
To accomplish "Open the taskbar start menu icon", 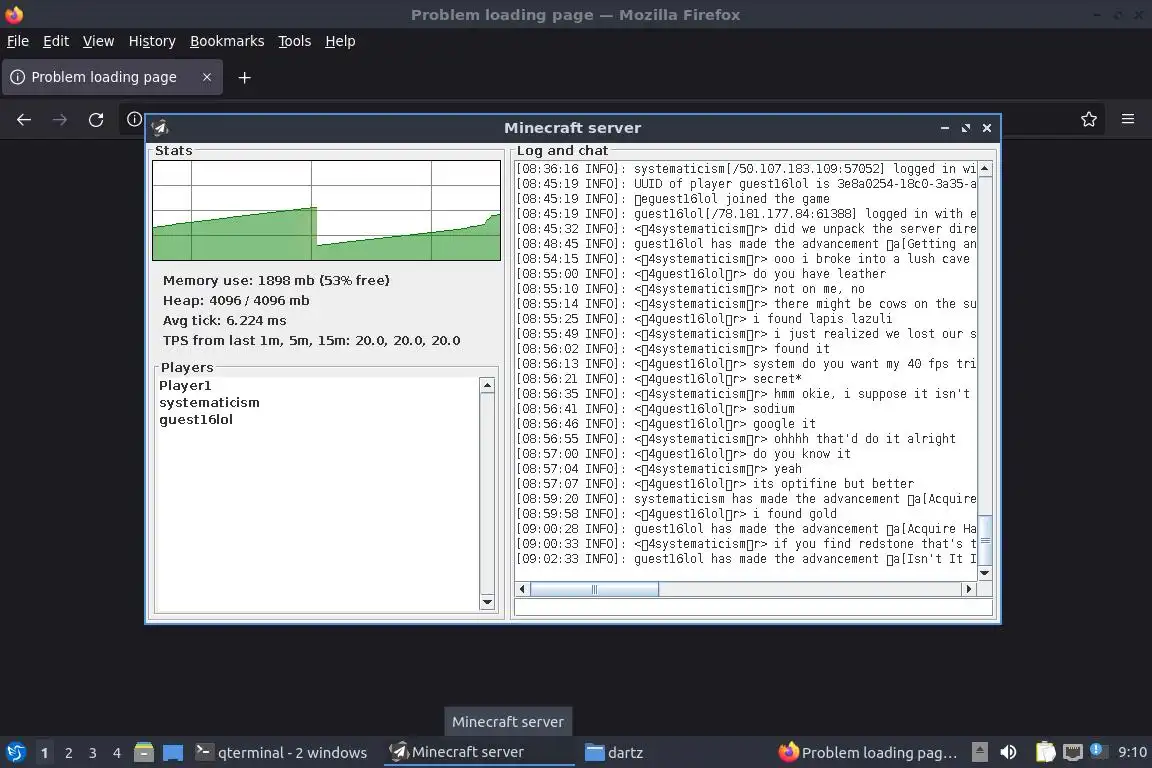I will [x=15, y=753].
